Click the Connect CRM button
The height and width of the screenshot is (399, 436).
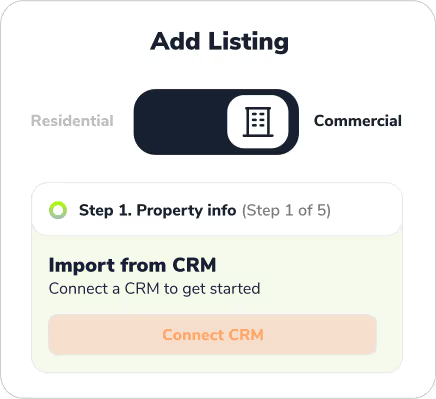point(213,335)
